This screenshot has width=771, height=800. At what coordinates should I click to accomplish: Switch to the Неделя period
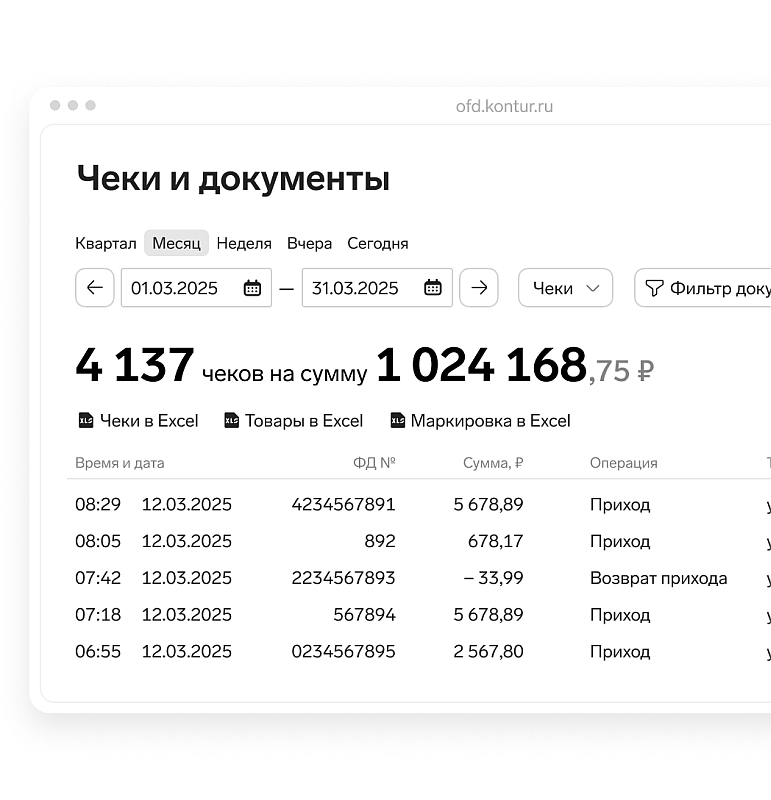click(244, 243)
